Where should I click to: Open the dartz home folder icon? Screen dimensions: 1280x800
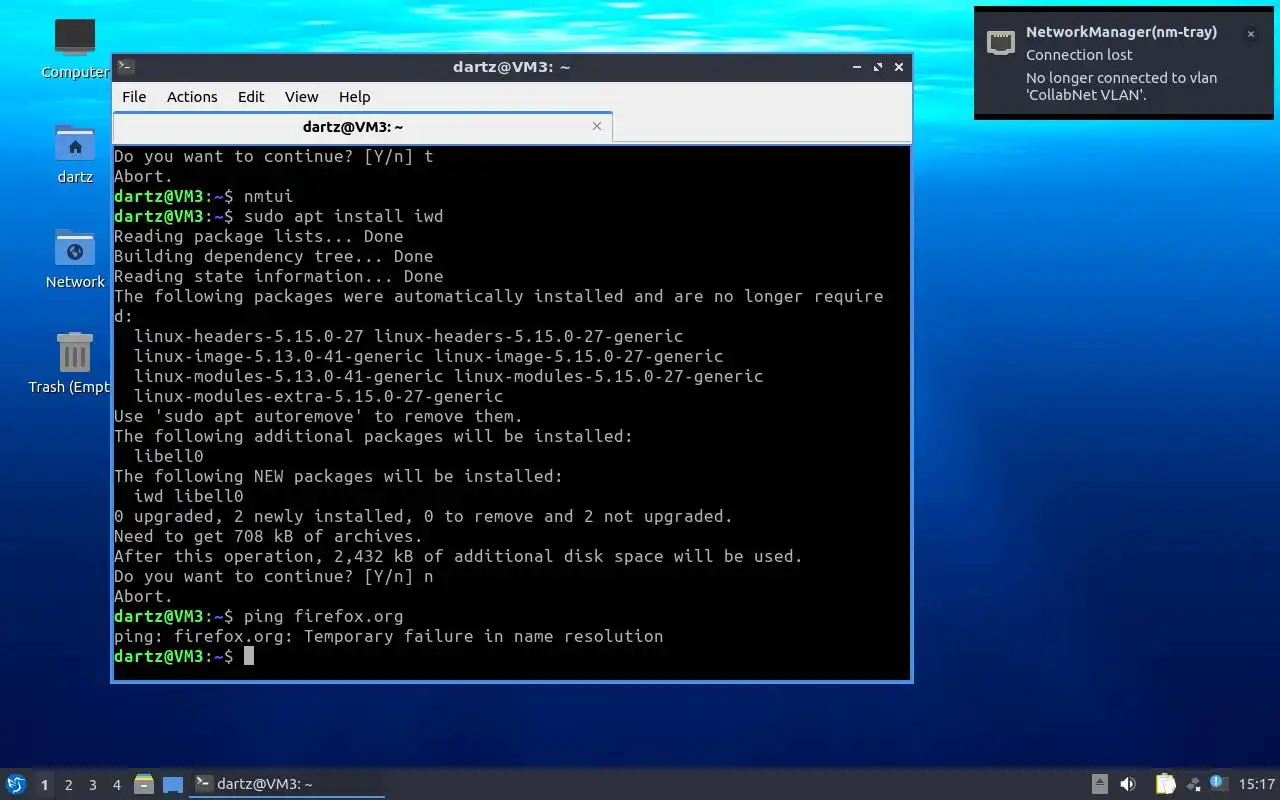(x=75, y=153)
